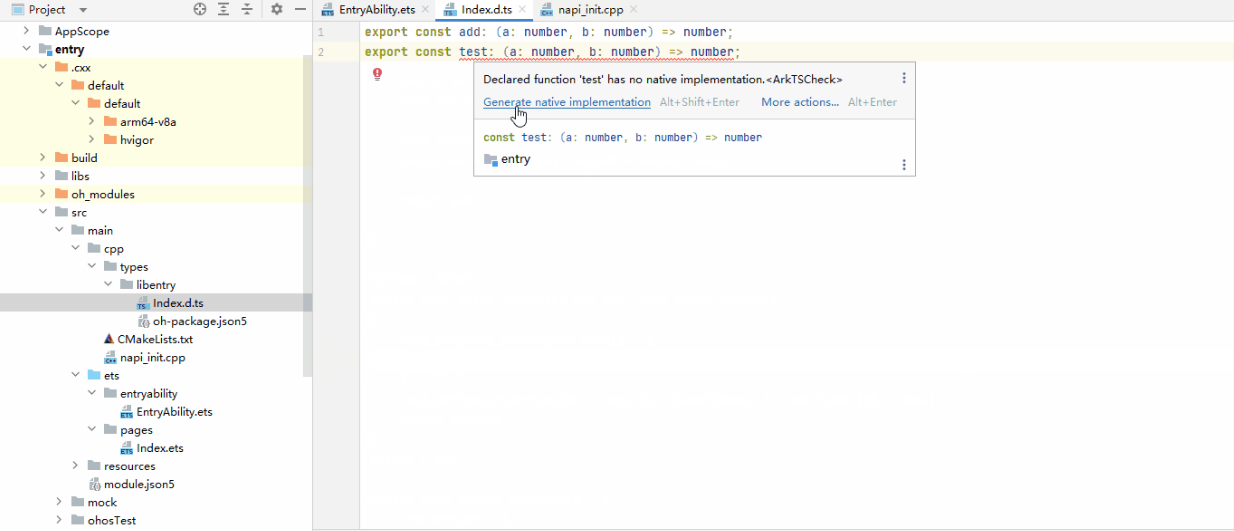Select Index.ets under pages
1234x531 pixels.
click(160, 448)
